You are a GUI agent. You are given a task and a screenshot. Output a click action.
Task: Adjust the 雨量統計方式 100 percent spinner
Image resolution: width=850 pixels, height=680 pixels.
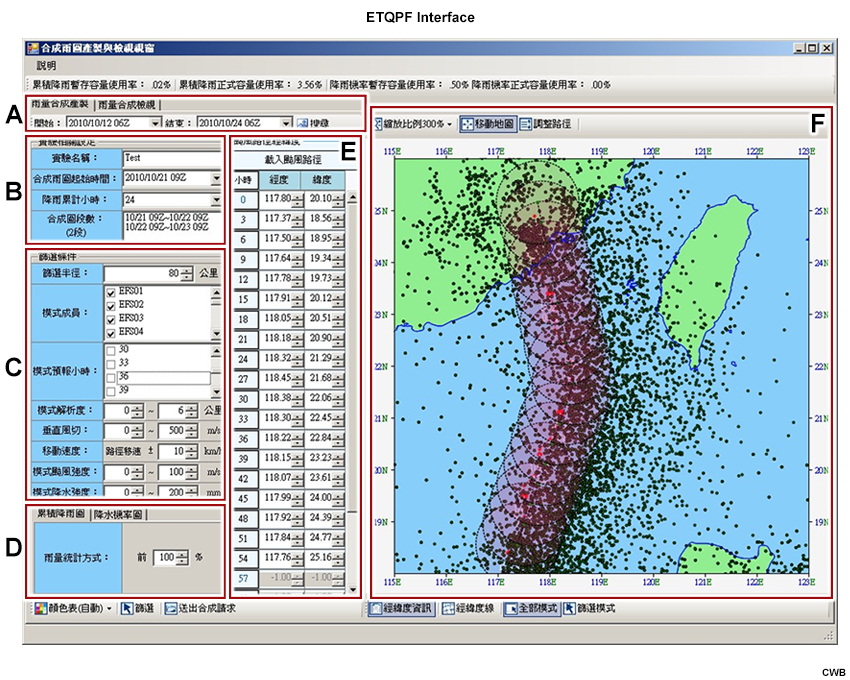tap(183, 557)
